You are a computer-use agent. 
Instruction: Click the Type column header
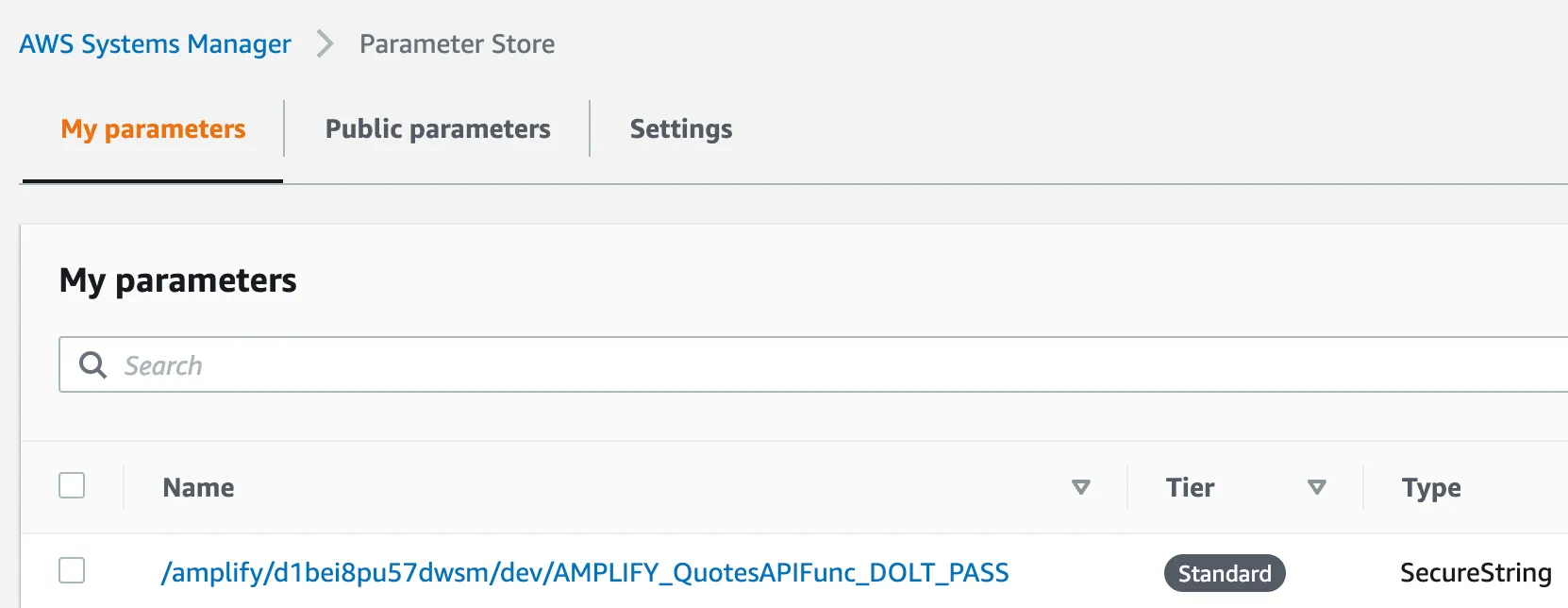1431,488
